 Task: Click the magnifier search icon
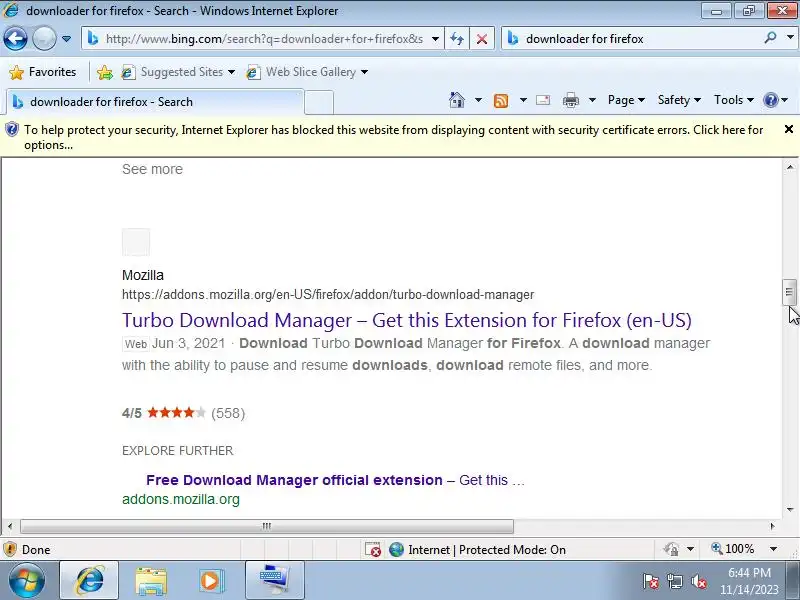770,38
